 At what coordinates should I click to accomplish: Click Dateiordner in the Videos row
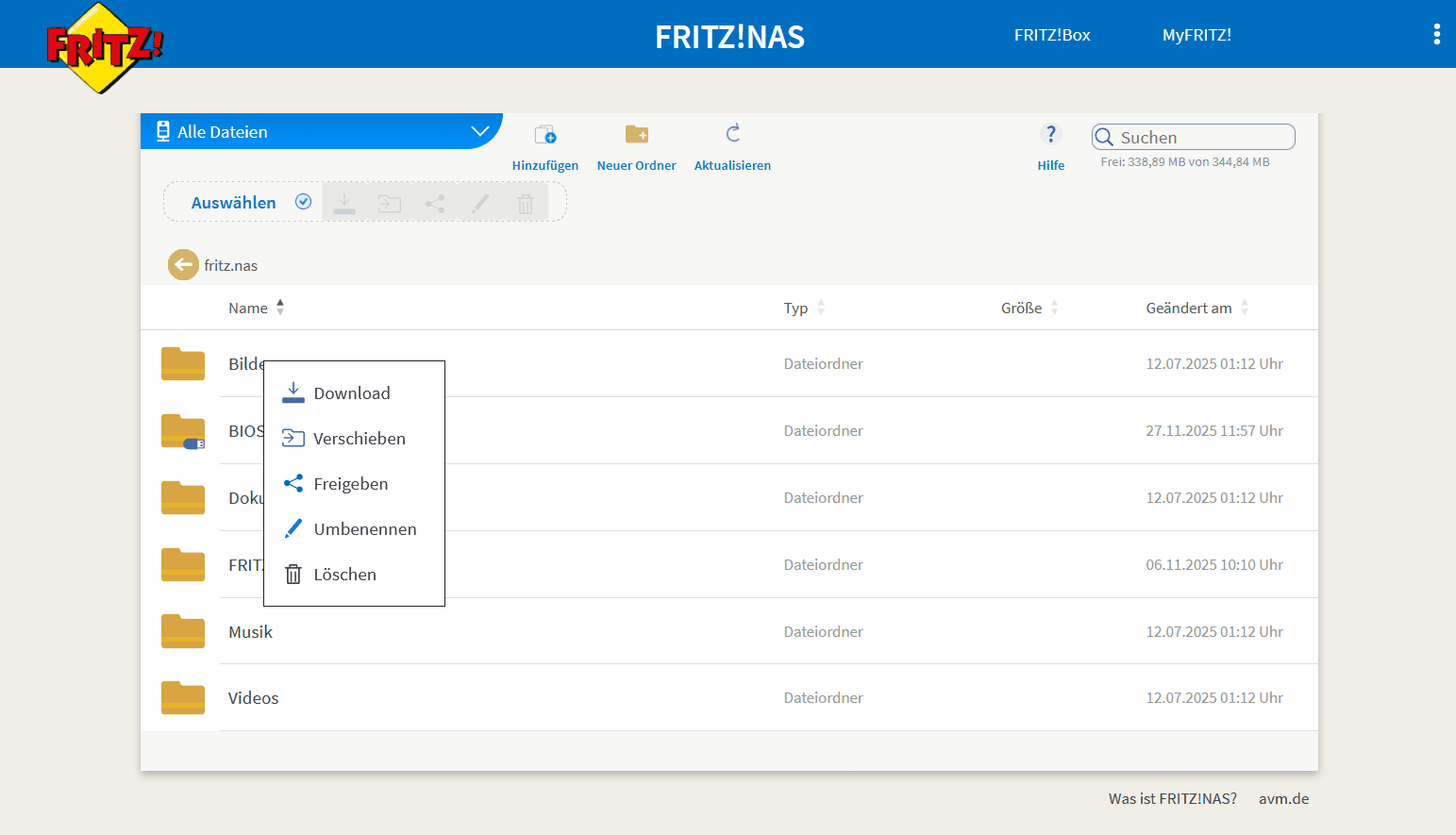[824, 698]
